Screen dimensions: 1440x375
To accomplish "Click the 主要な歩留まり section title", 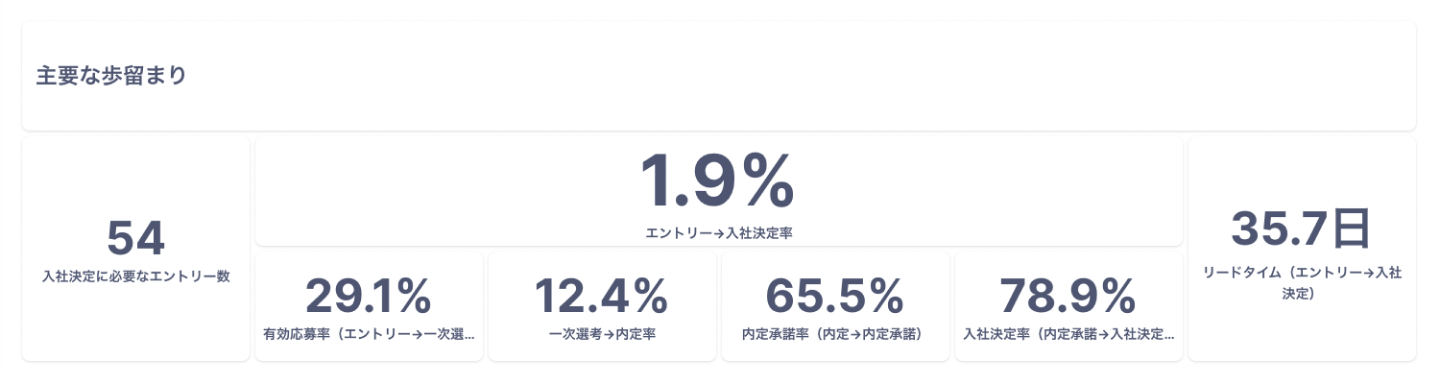I will point(112,76).
